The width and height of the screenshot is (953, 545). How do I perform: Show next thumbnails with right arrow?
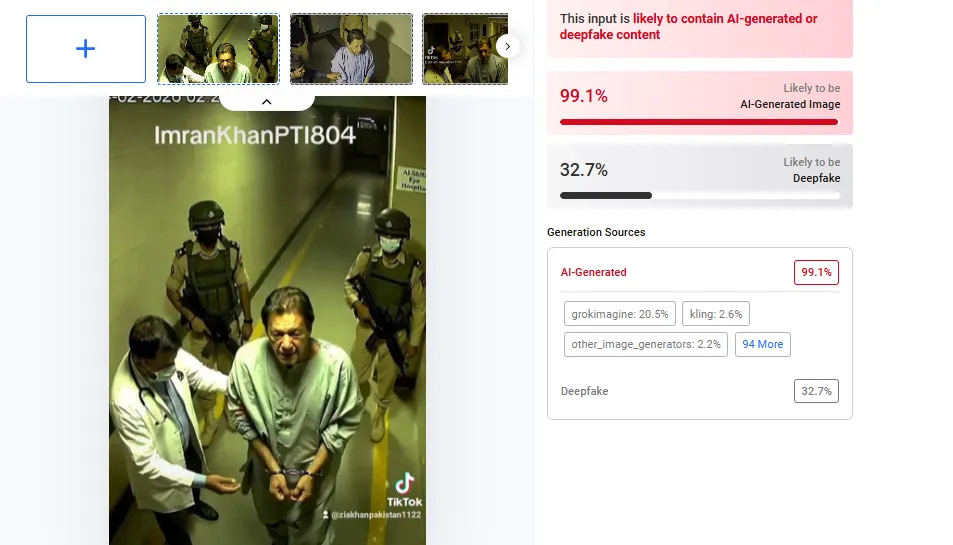click(507, 46)
